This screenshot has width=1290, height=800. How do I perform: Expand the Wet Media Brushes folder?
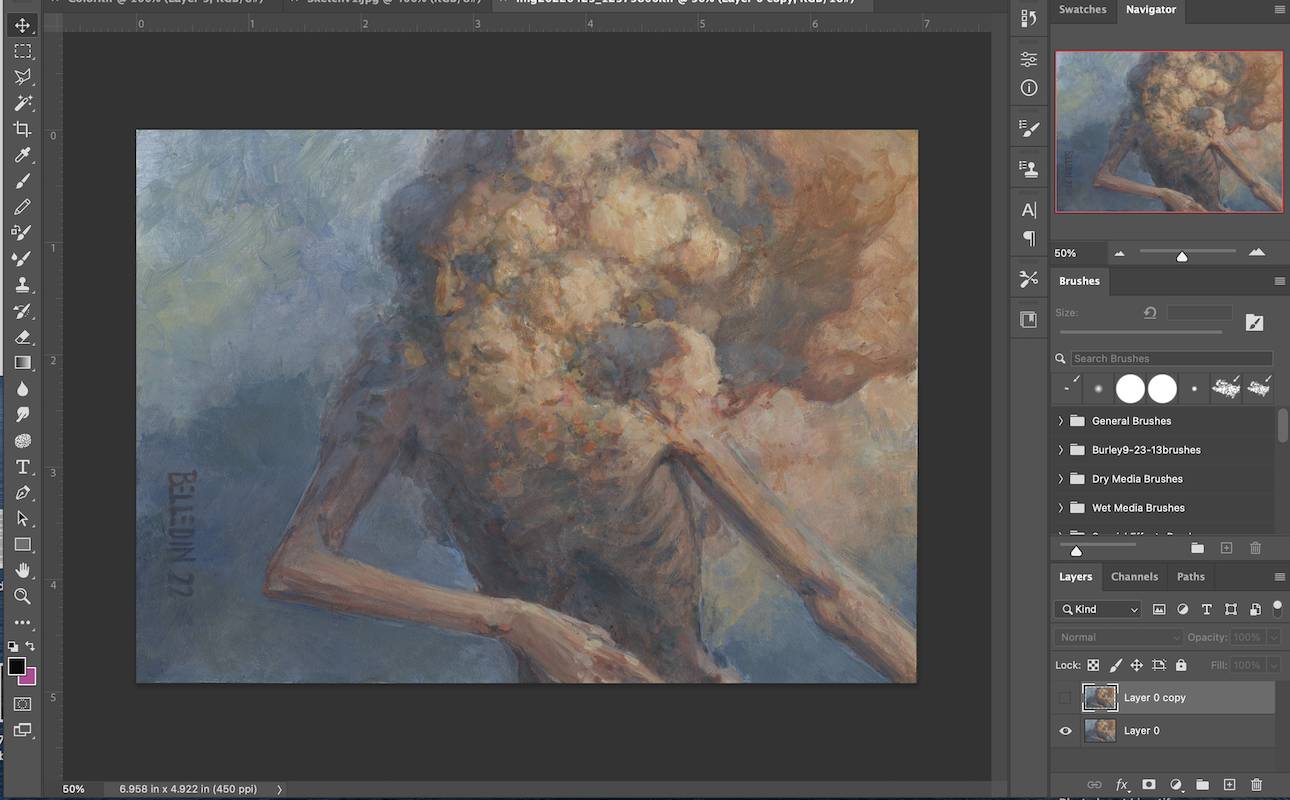pos(1061,508)
